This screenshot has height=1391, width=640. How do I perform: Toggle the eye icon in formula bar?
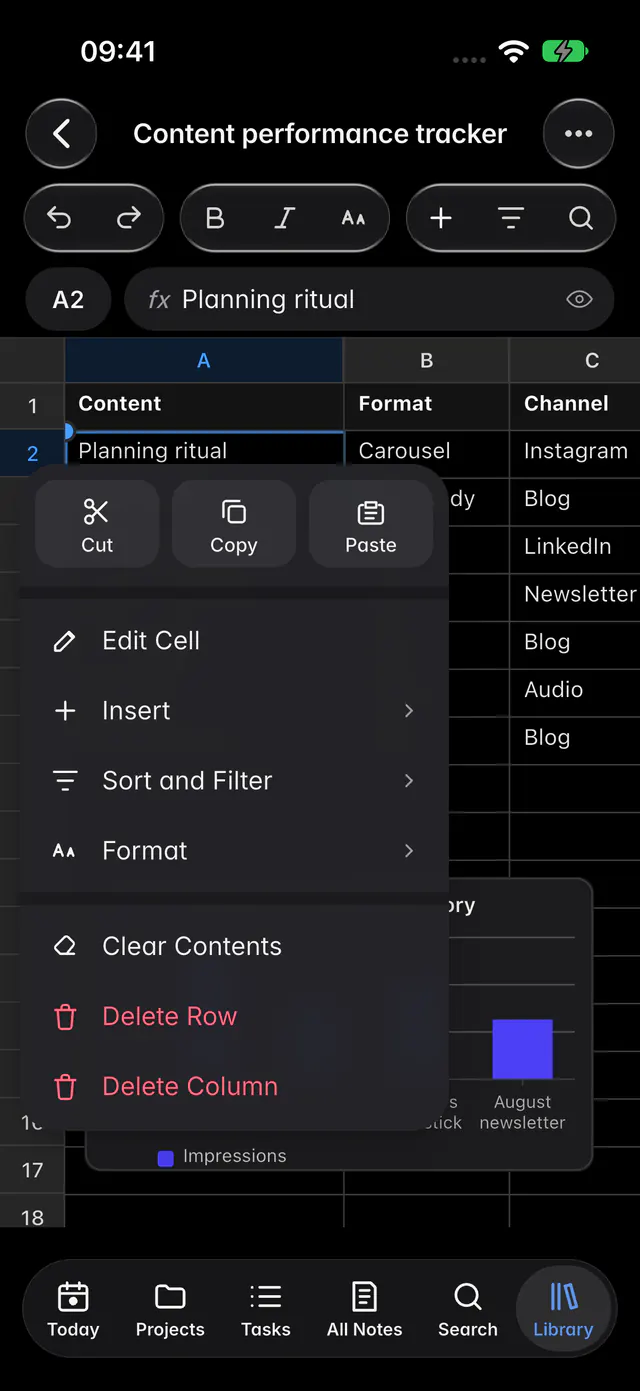[579, 299]
